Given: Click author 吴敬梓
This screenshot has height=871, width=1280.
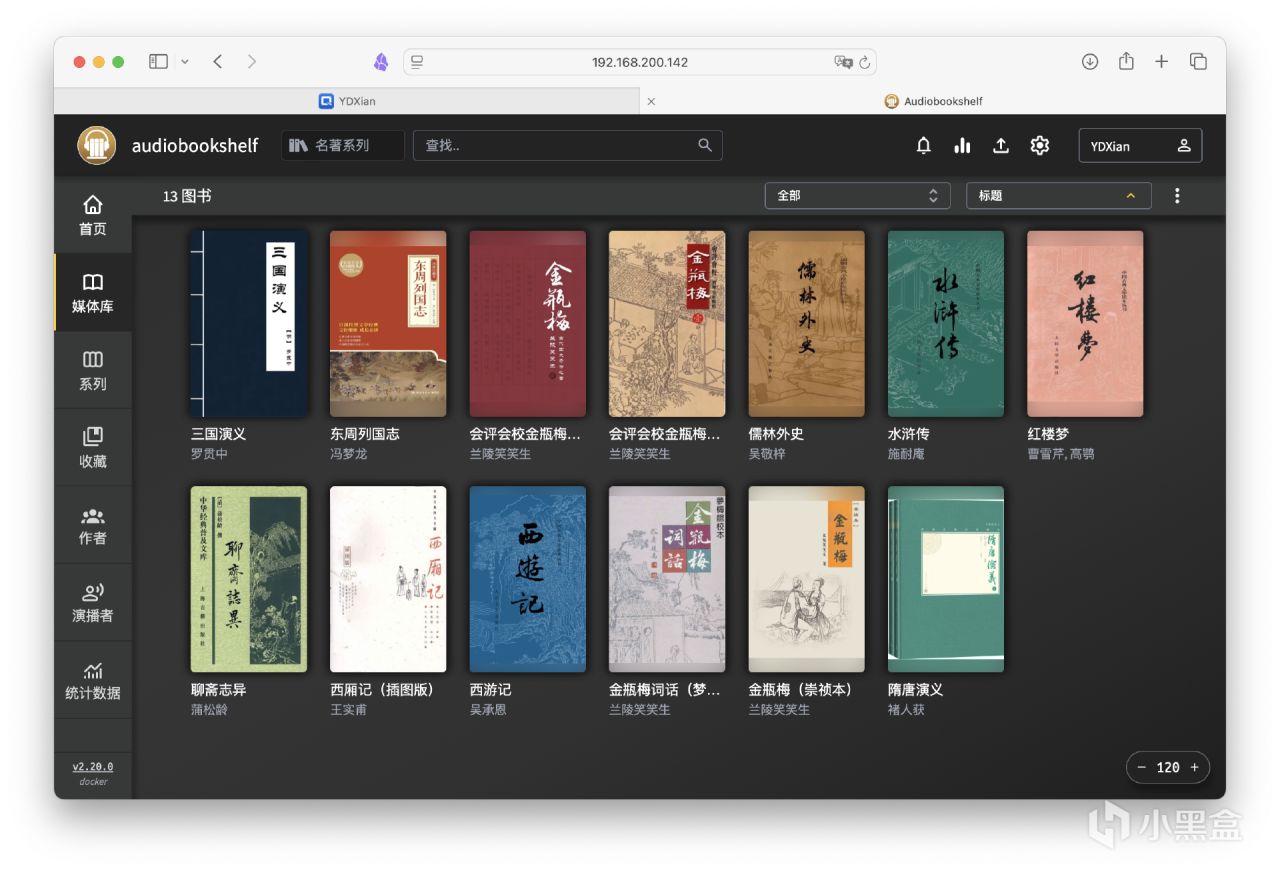Looking at the screenshot, I should 768,454.
